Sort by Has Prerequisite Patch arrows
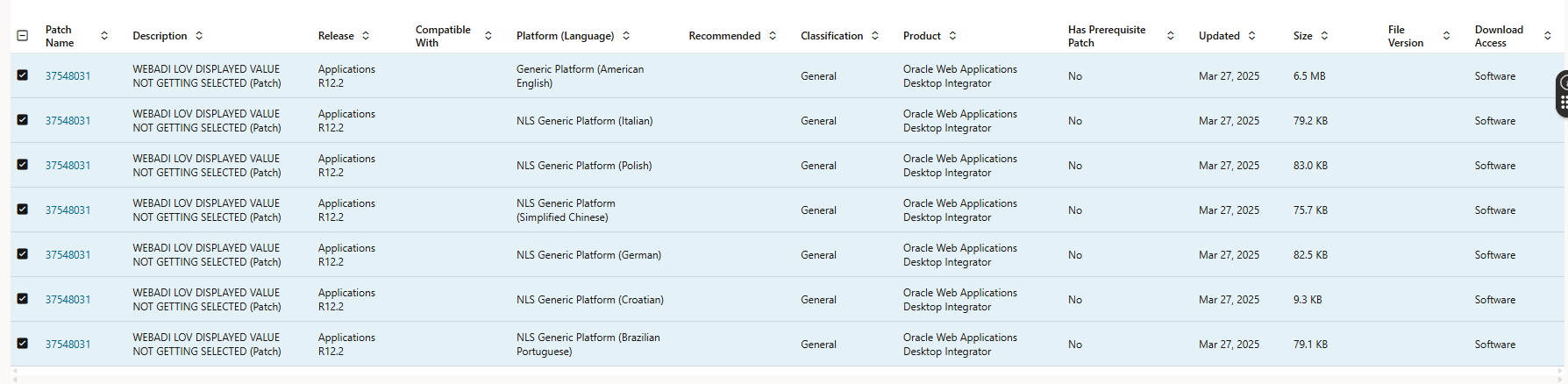1568x384 pixels. tap(1171, 36)
